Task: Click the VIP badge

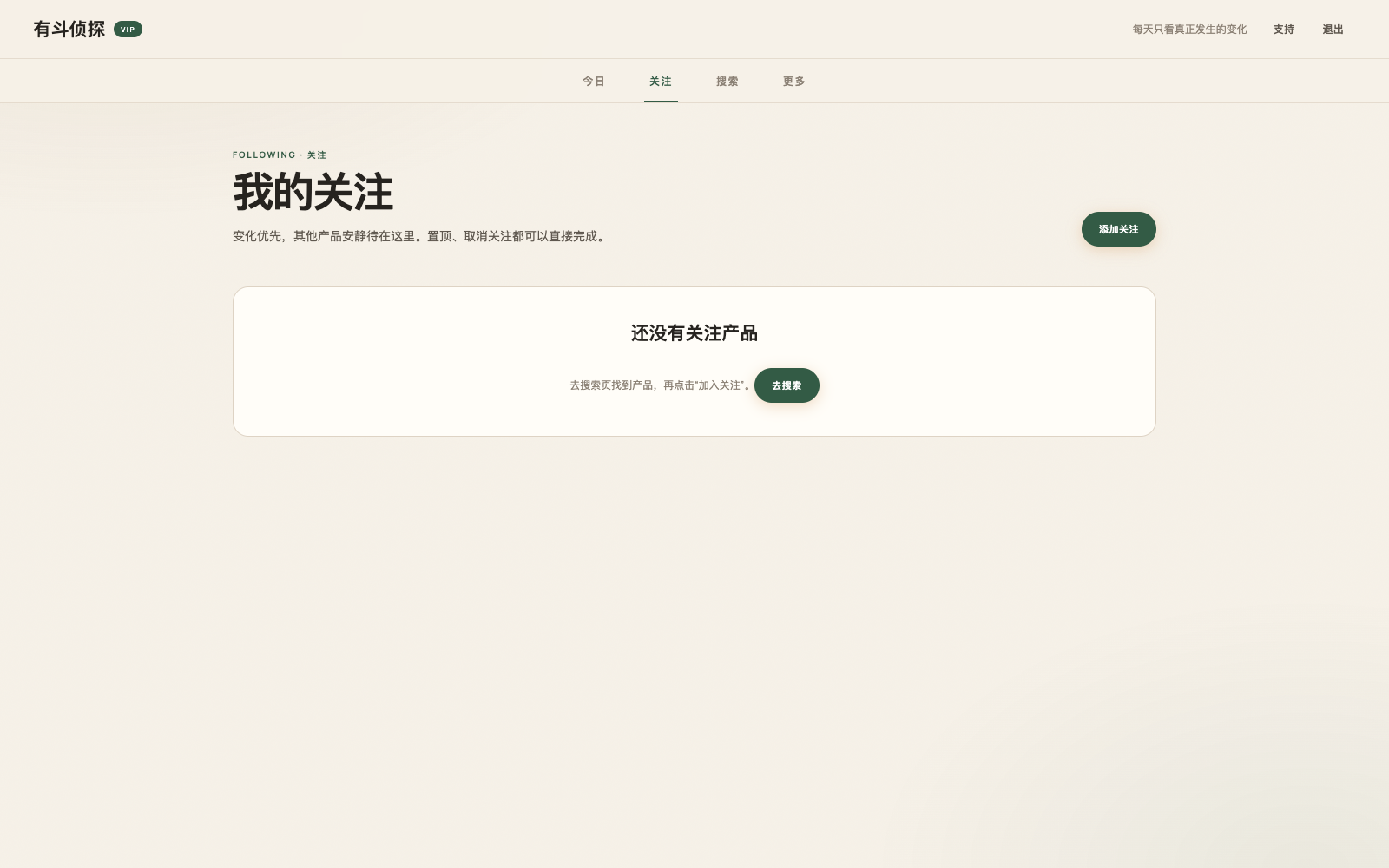Action: click(x=128, y=30)
